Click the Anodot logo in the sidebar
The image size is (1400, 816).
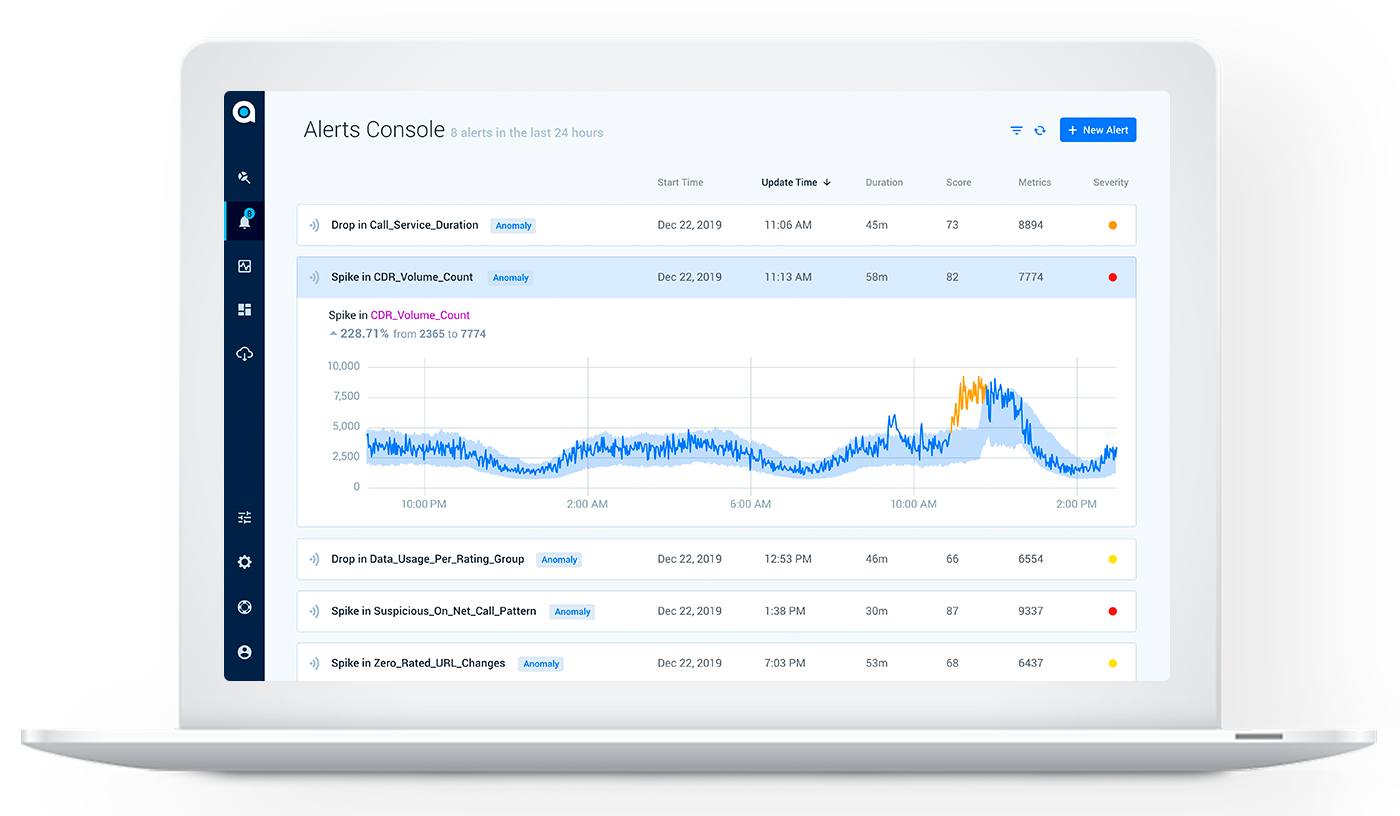coord(244,112)
